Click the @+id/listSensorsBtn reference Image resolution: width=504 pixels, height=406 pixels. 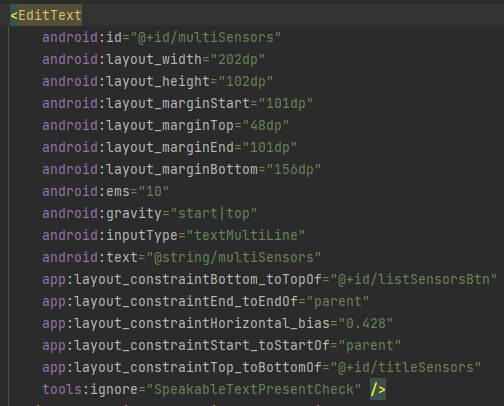point(414,279)
